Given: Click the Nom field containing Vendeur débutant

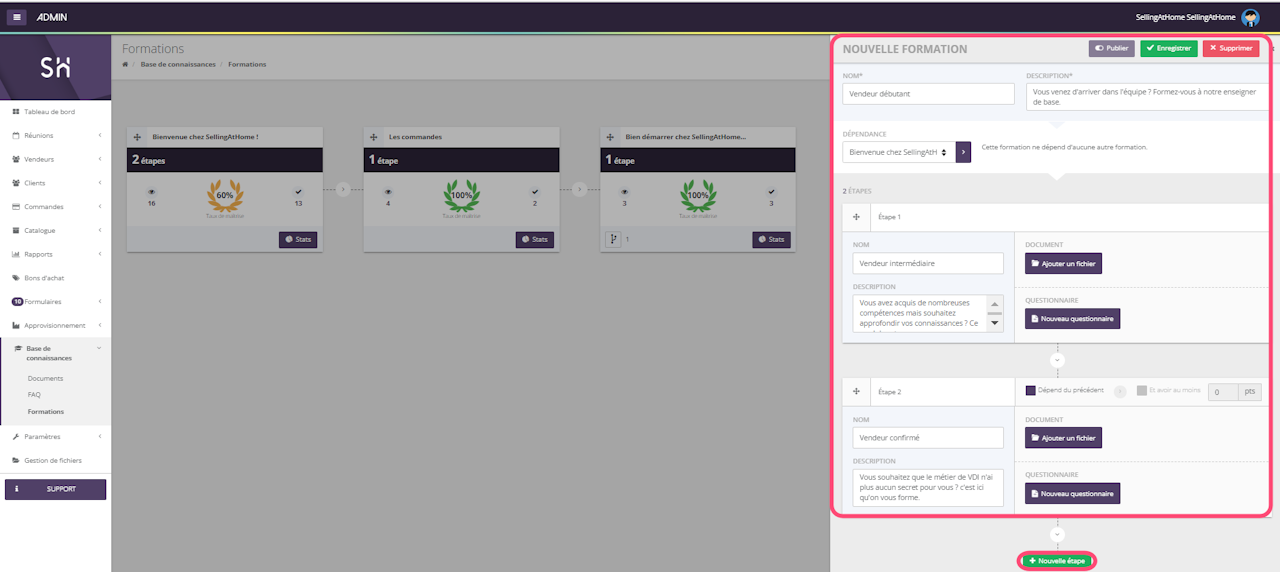Looking at the screenshot, I should click(928, 93).
